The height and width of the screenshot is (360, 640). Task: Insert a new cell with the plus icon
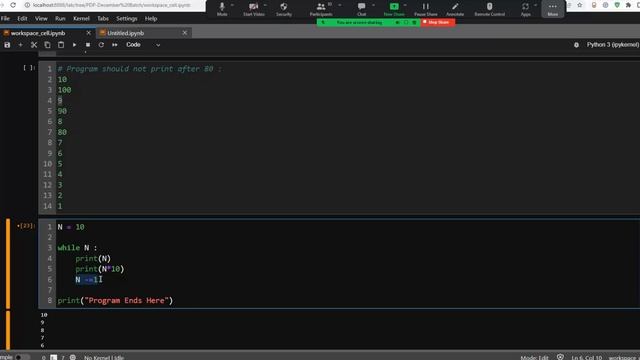point(20,45)
